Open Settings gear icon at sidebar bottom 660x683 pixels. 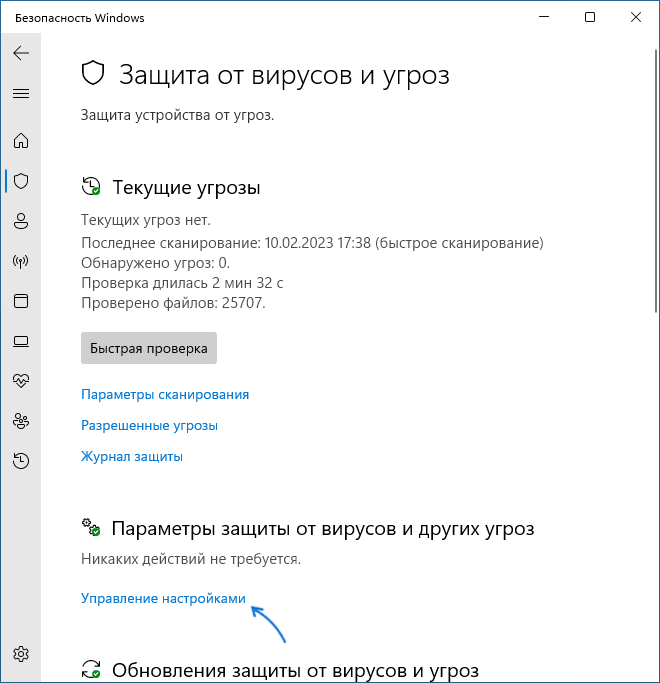tap(21, 654)
